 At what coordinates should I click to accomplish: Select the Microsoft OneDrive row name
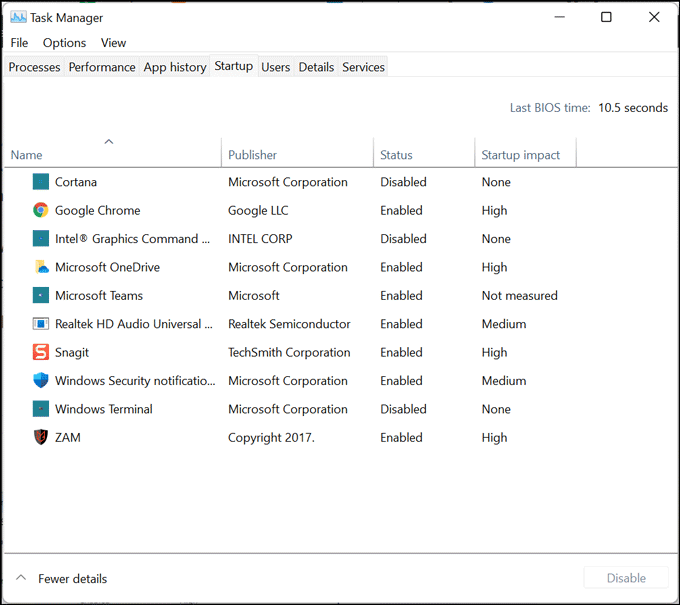point(107,267)
